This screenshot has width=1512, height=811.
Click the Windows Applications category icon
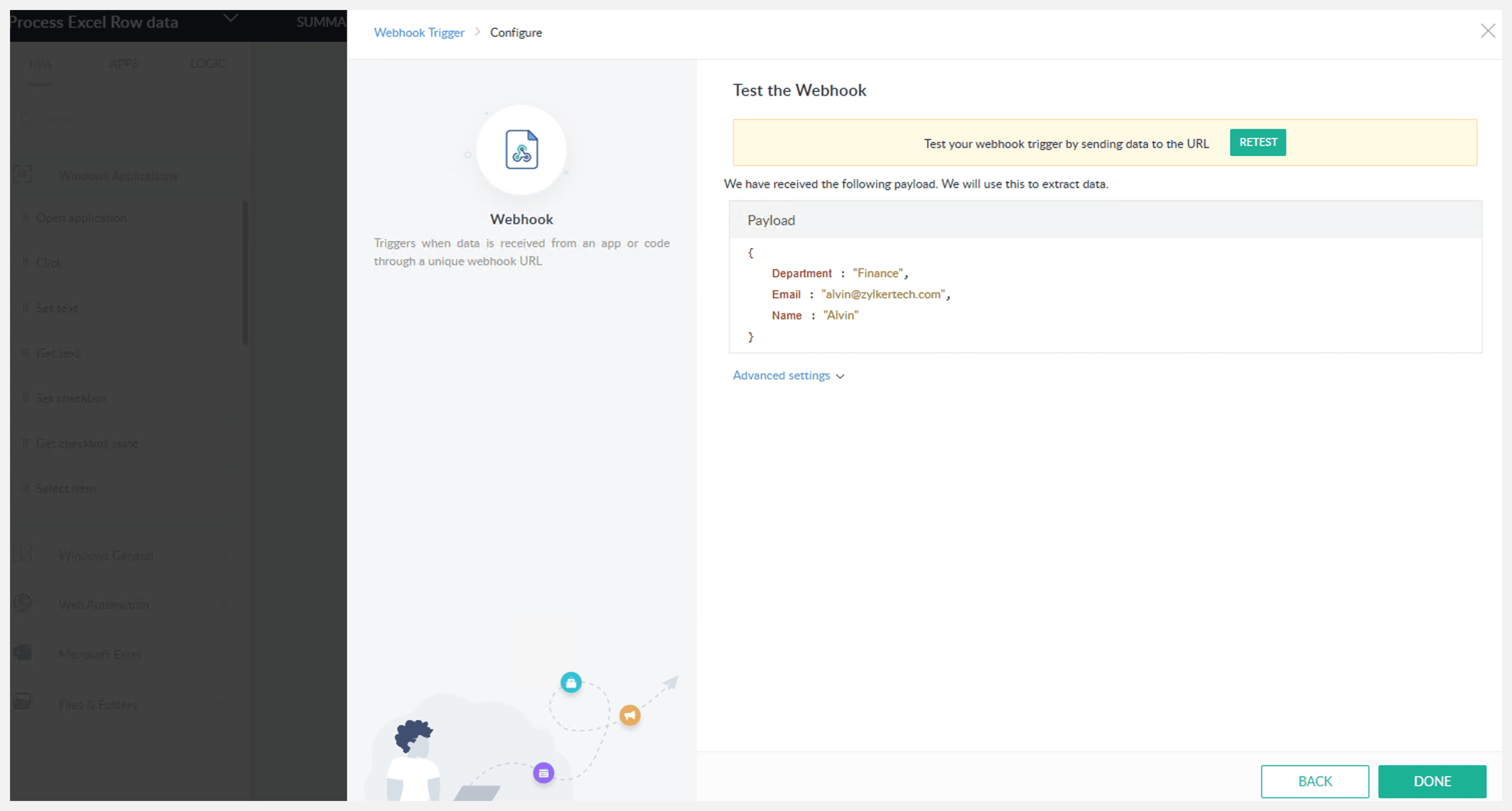tap(22, 175)
